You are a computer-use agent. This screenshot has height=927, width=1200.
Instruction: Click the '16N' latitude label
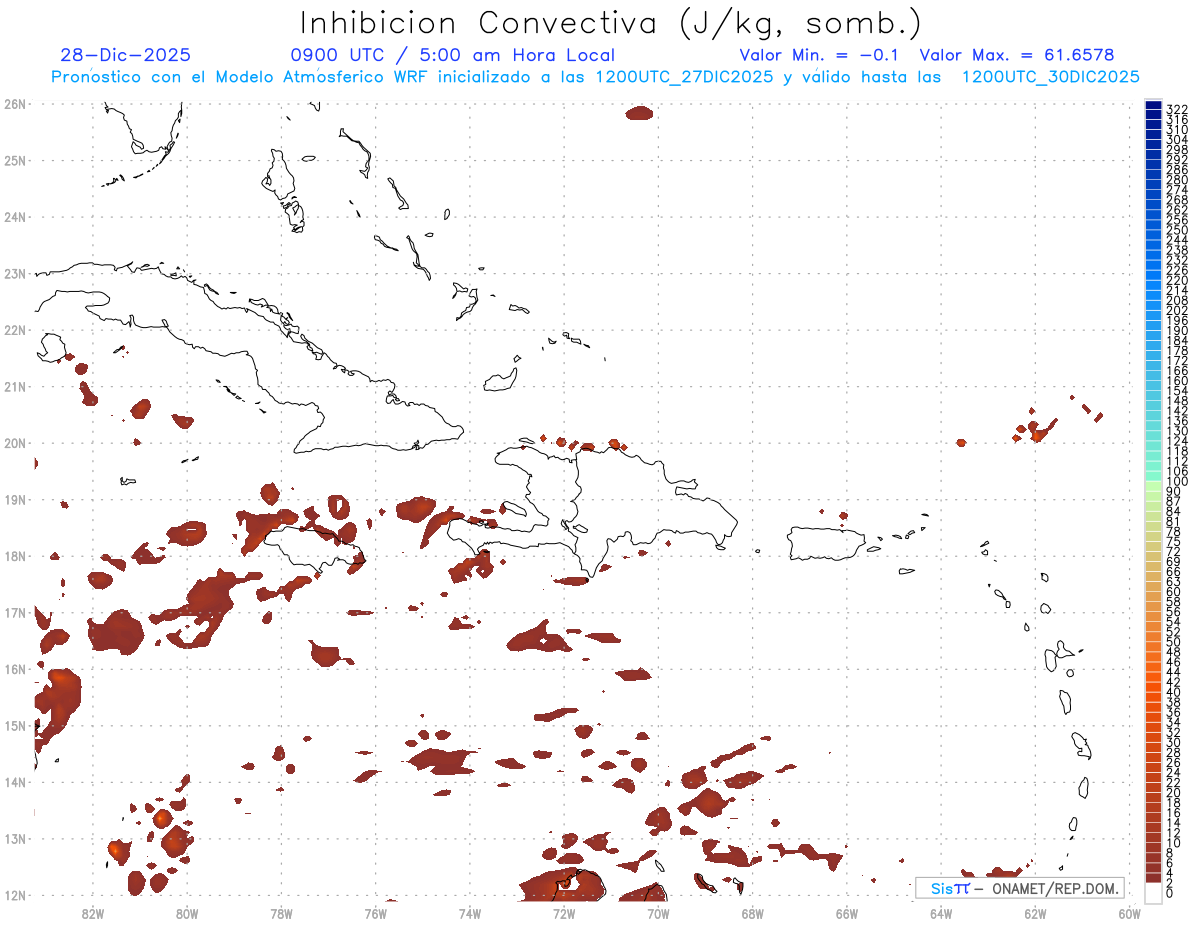(x=15, y=669)
